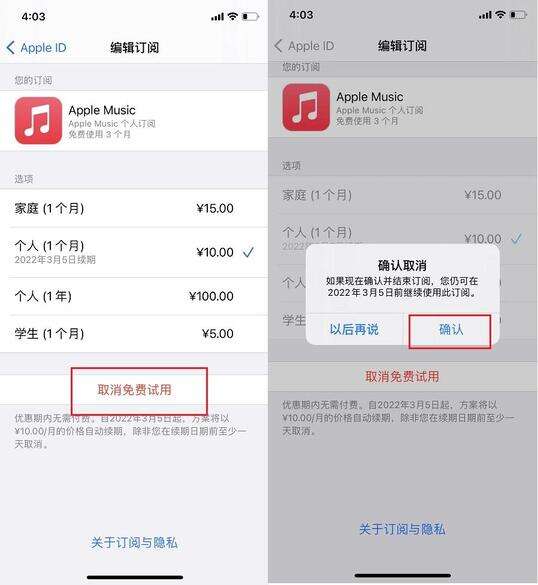The width and height of the screenshot is (538, 585).
Task: Open 关于订阅与隐私 link on left screen
Action: [134, 542]
